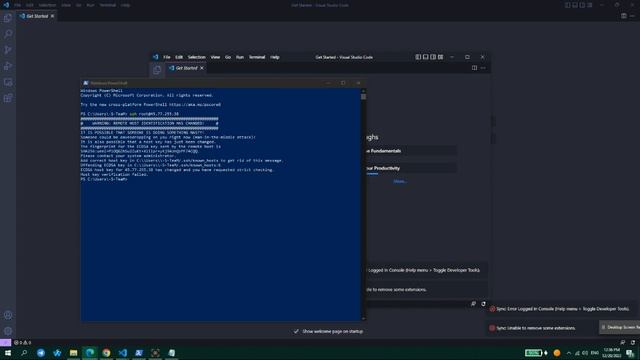Image resolution: width=640 pixels, height=360 pixels.
Task: Open Explorer in the background VS Code activity bar
Action: pyautogui.click(x=8, y=18)
